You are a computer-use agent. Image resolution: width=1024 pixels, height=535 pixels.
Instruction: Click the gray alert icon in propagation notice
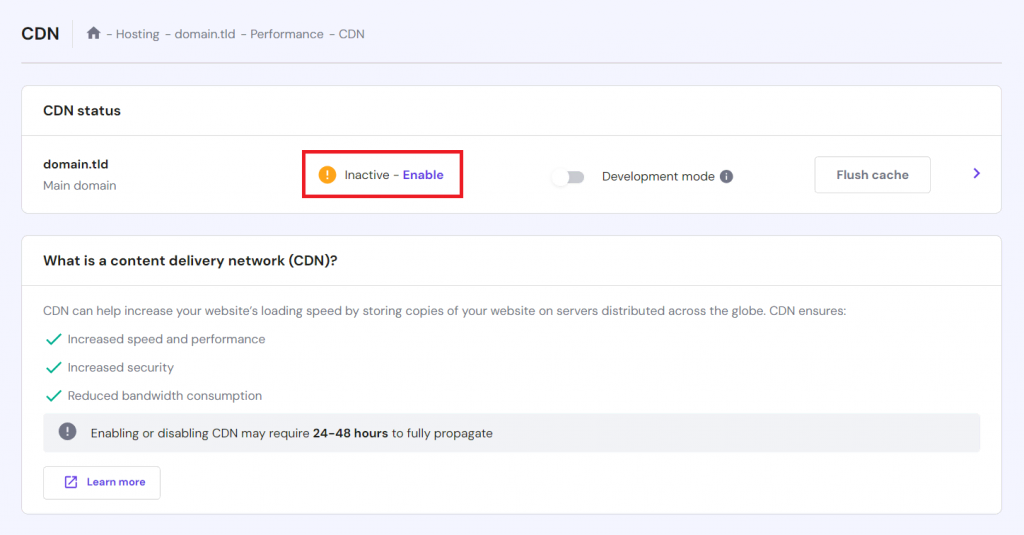pos(67,432)
